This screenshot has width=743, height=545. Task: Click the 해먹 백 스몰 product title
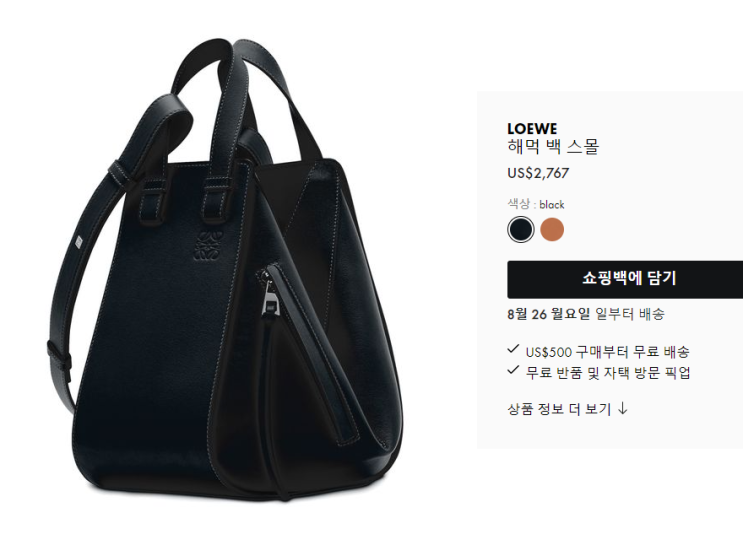coord(553,146)
